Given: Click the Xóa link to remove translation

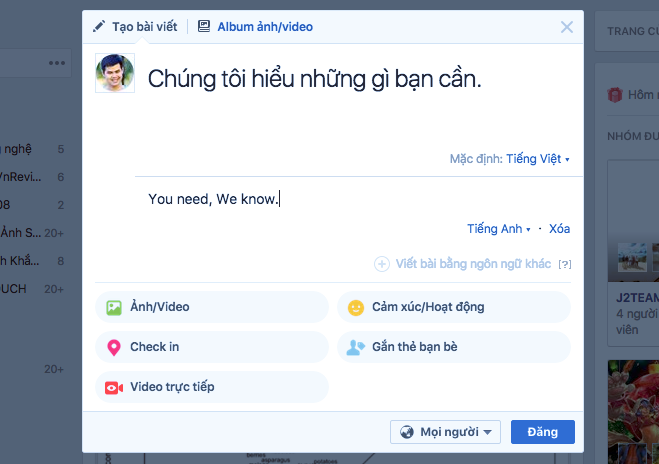Looking at the screenshot, I should 559,229.
